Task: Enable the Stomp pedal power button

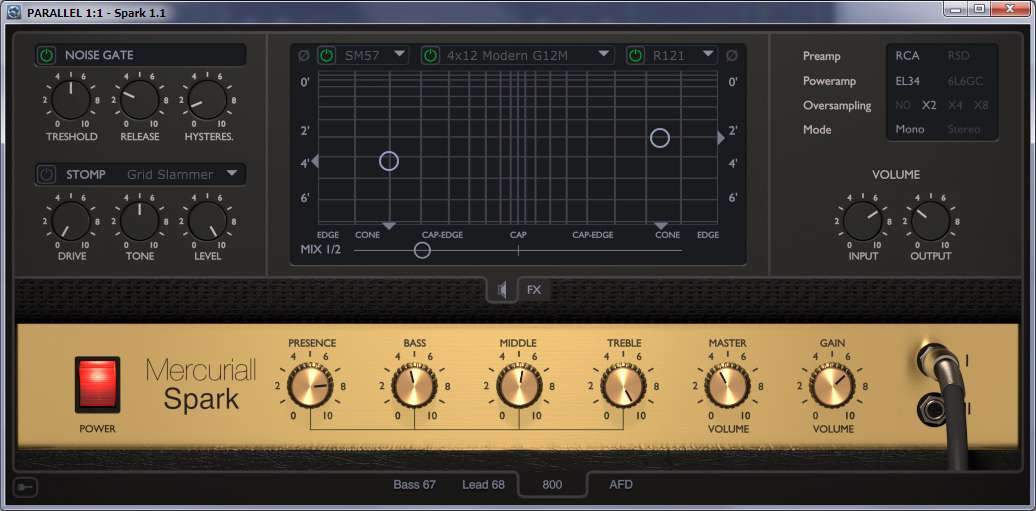Action: [x=47, y=175]
